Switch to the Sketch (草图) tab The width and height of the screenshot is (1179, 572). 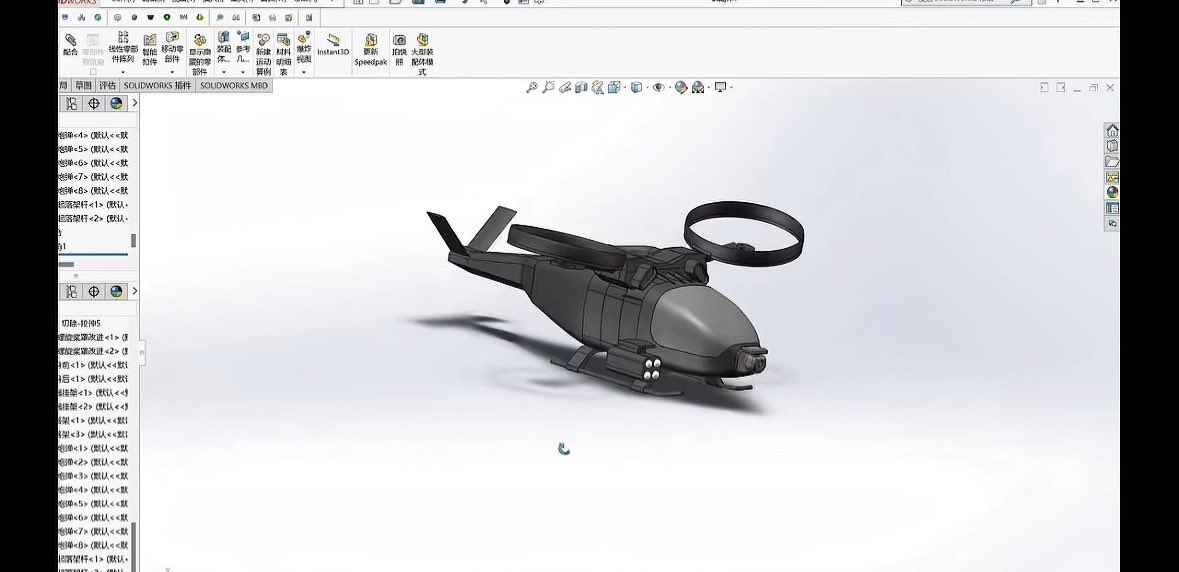[x=83, y=86]
